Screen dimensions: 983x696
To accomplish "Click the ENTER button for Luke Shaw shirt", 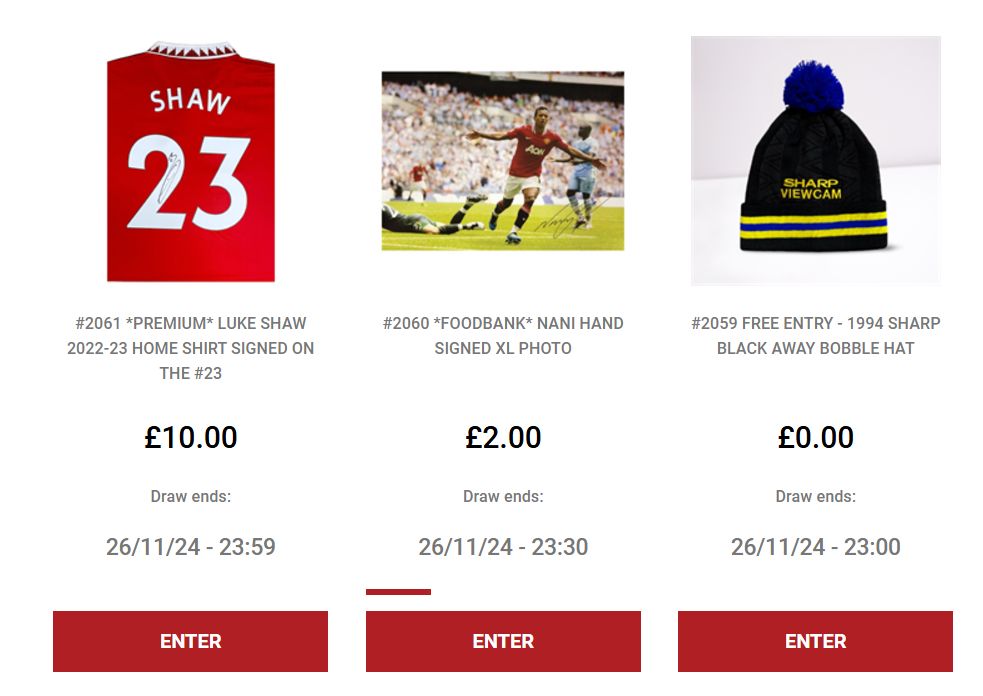I will click(191, 641).
